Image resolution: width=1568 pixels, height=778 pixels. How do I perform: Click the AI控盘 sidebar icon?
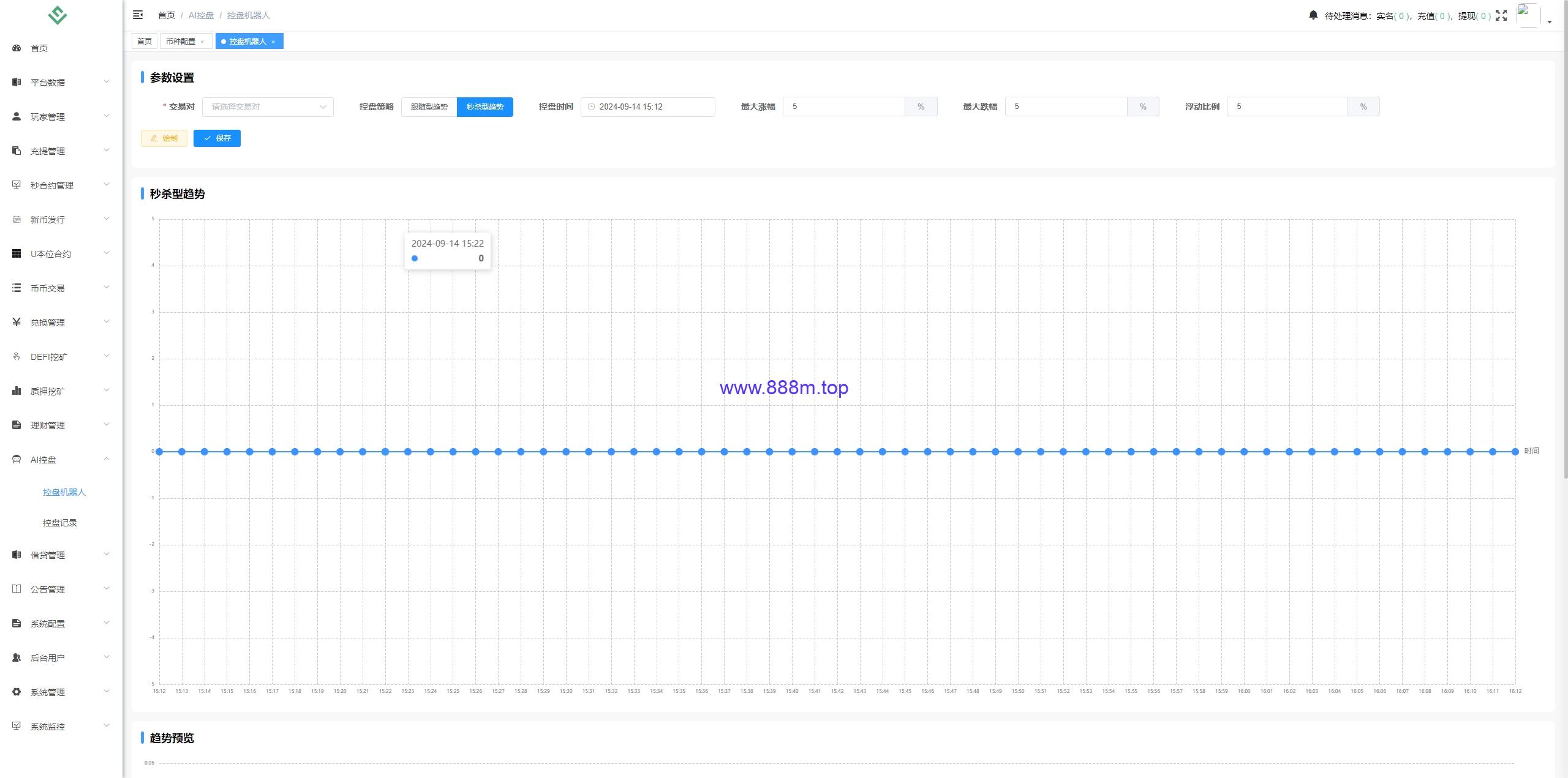17,459
